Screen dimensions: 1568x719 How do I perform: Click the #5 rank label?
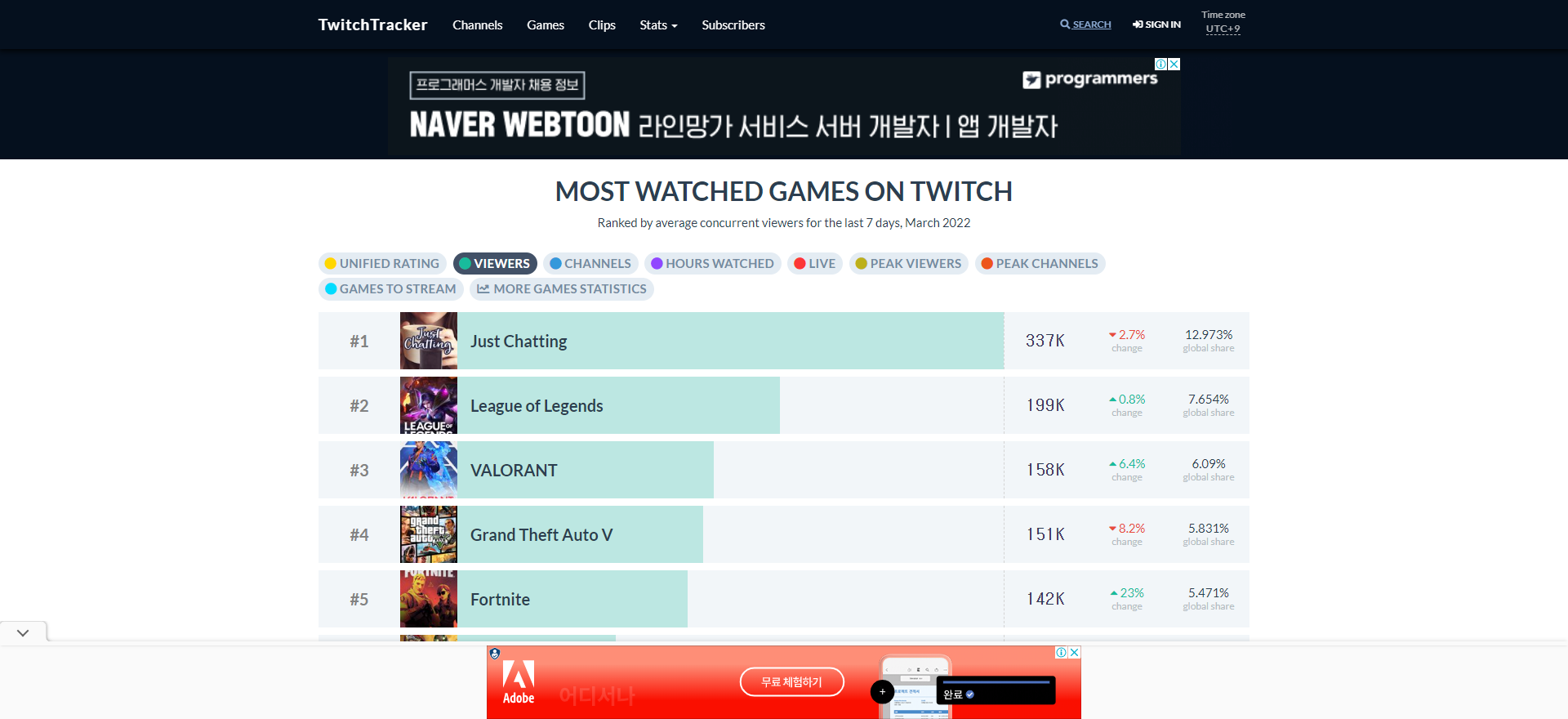coord(359,600)
